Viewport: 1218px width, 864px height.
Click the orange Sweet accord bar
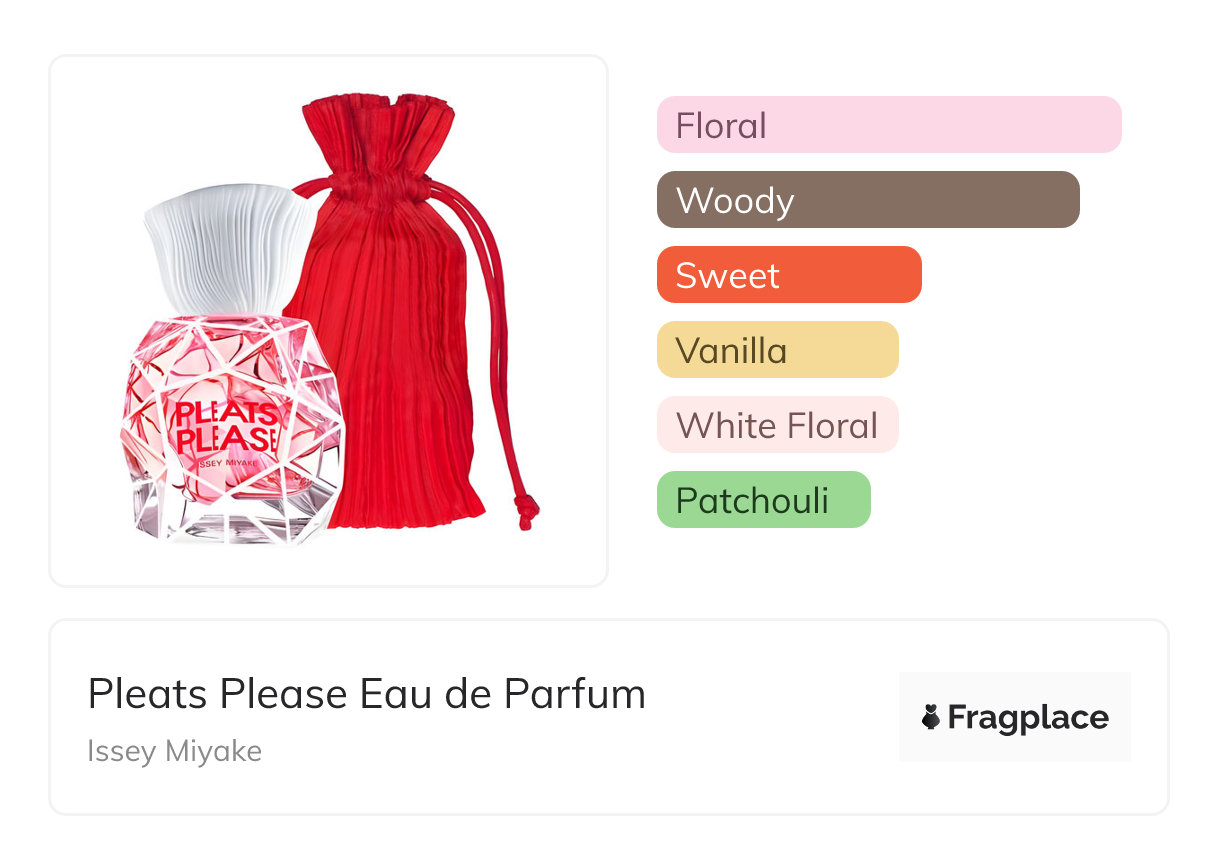(x=788, y=275)
